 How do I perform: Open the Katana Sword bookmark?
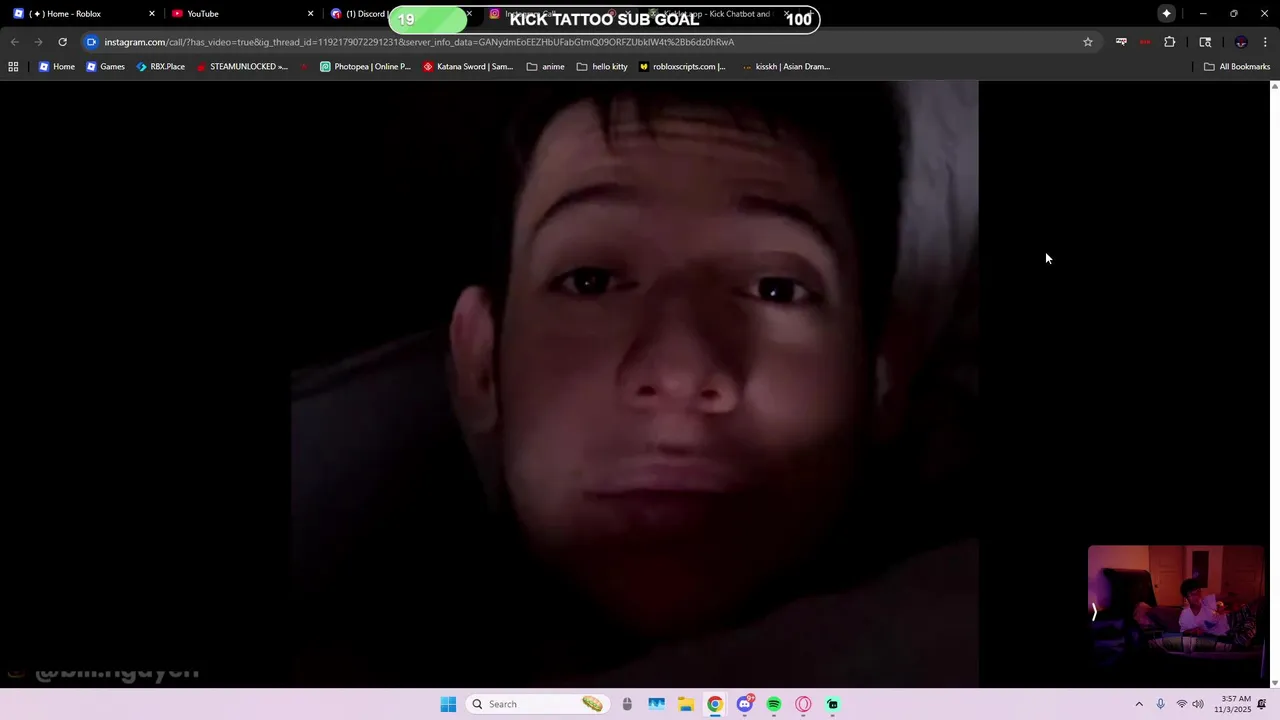(x=468, y=67)
